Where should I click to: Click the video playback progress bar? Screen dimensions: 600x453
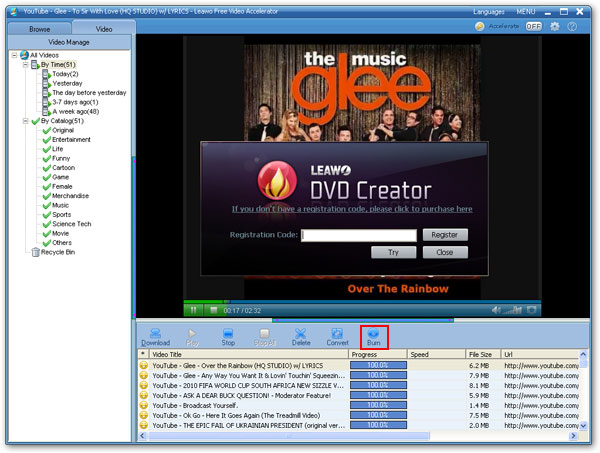(x=362, y=302)
